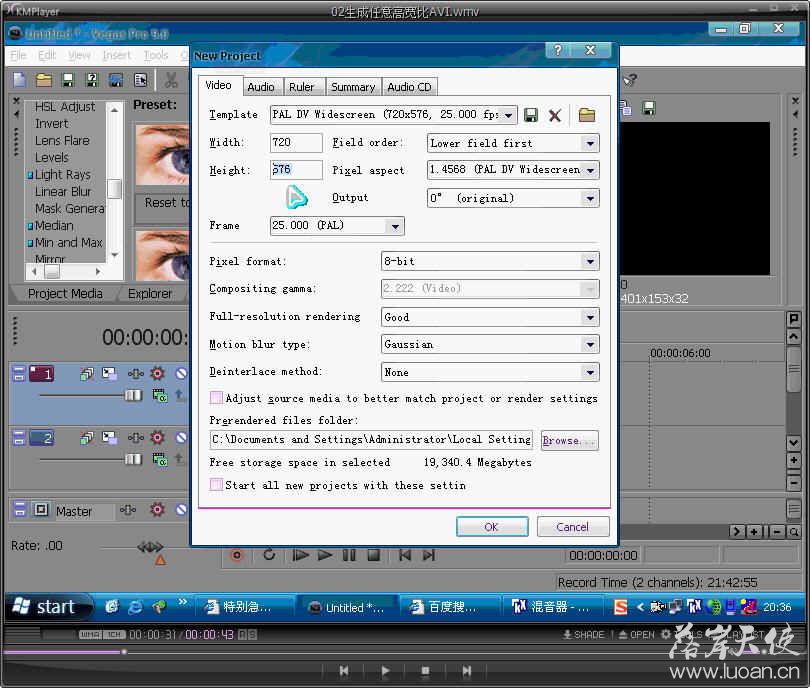Switch to the Audio CD tab
This screenshot has width=810, height=688.
click(x=409, y=87)
